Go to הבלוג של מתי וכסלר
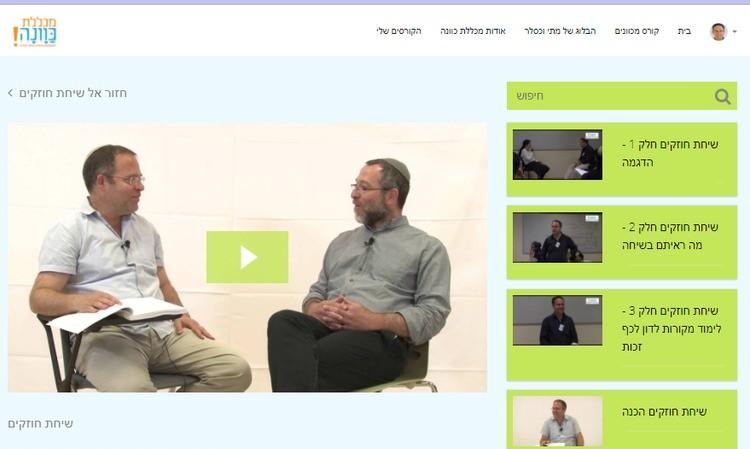Screen dimensions: 750x449 (560, 31)
